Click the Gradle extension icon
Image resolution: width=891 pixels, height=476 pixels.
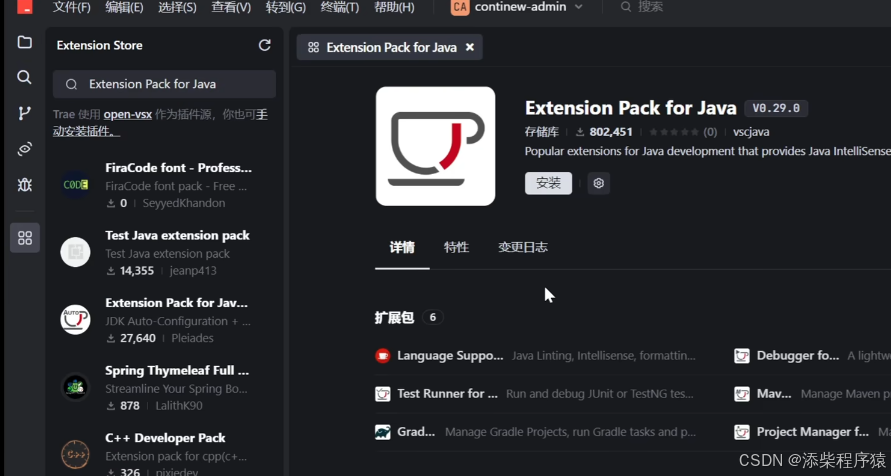pos(383,432)
